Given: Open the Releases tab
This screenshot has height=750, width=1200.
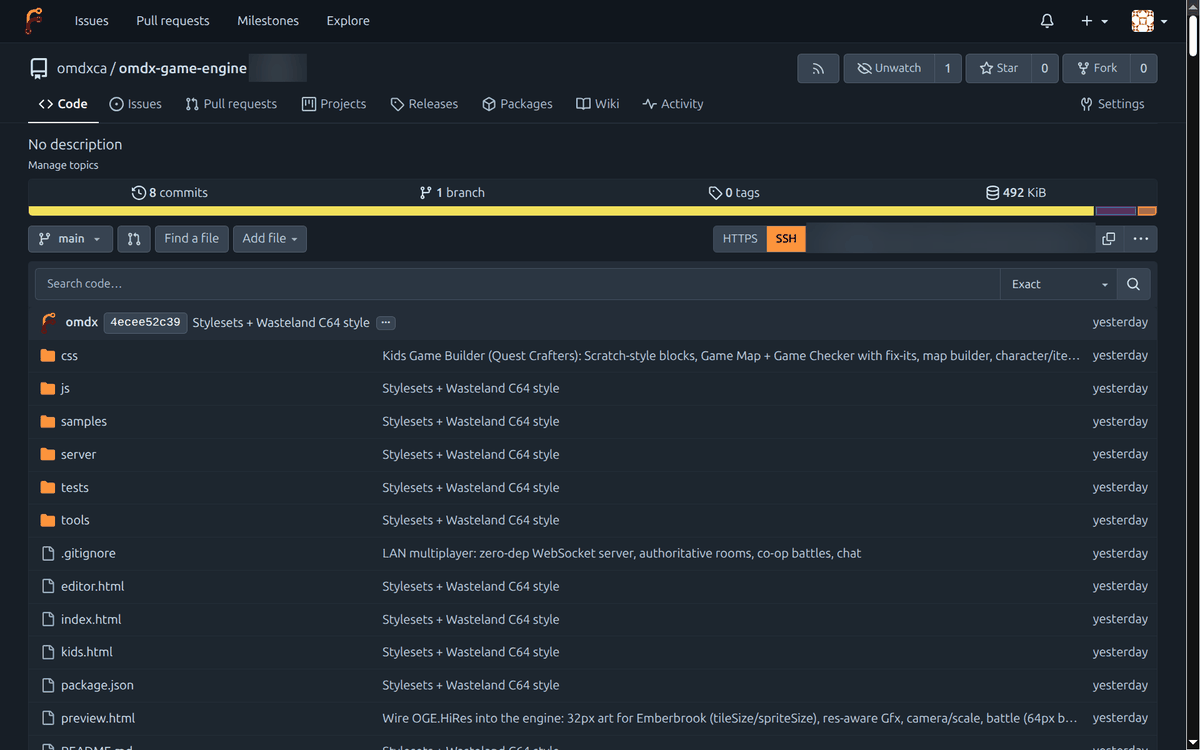Looking at the screenshot, I should (424, 104).
